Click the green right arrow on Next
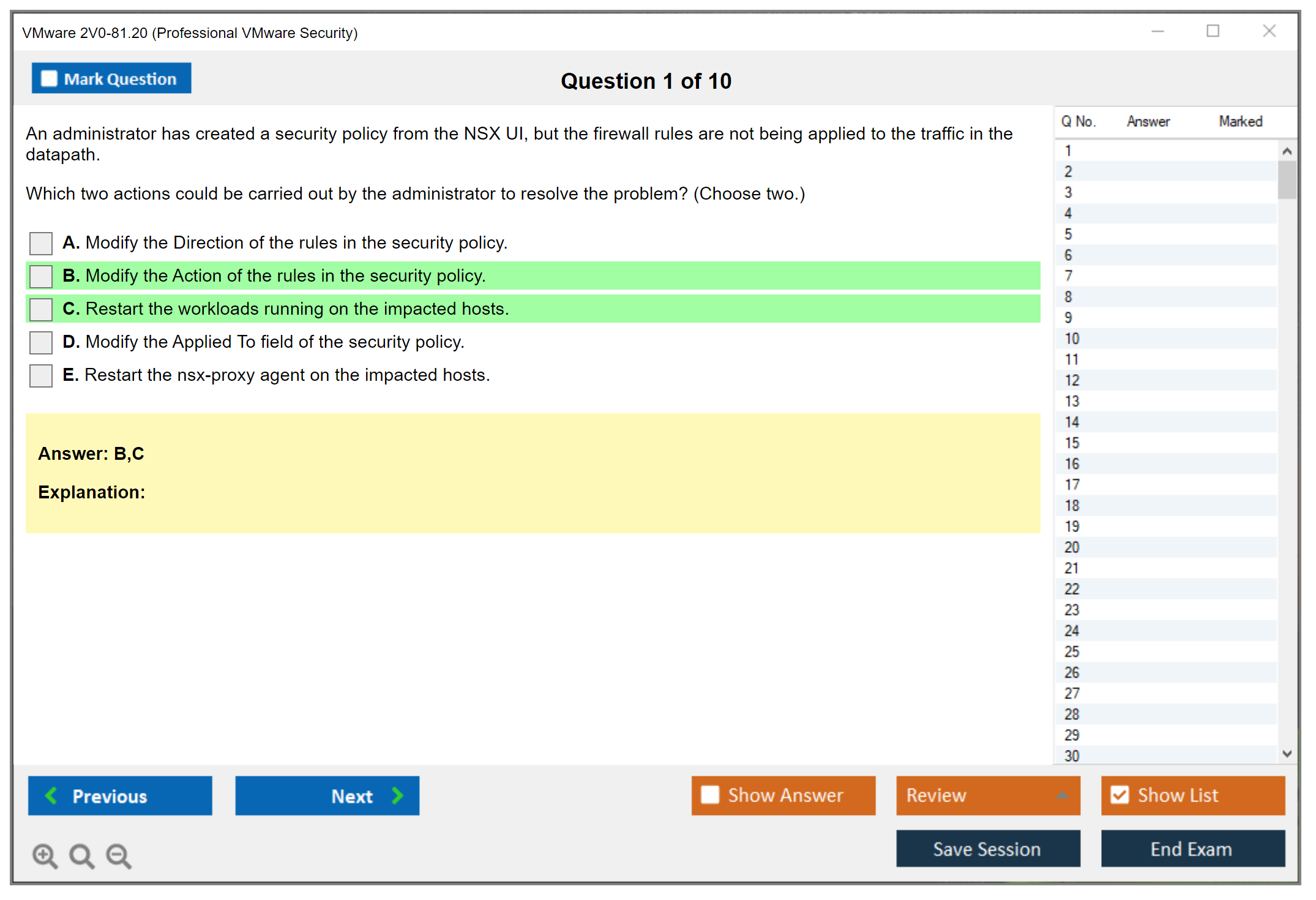The image size is (1316, 900). pos(397,795)
